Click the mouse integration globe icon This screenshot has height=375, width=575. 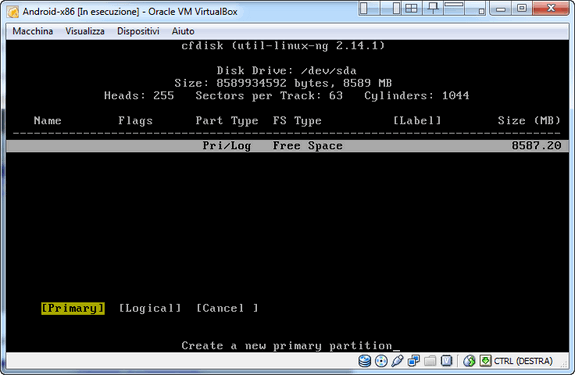(x=469, y=361)
